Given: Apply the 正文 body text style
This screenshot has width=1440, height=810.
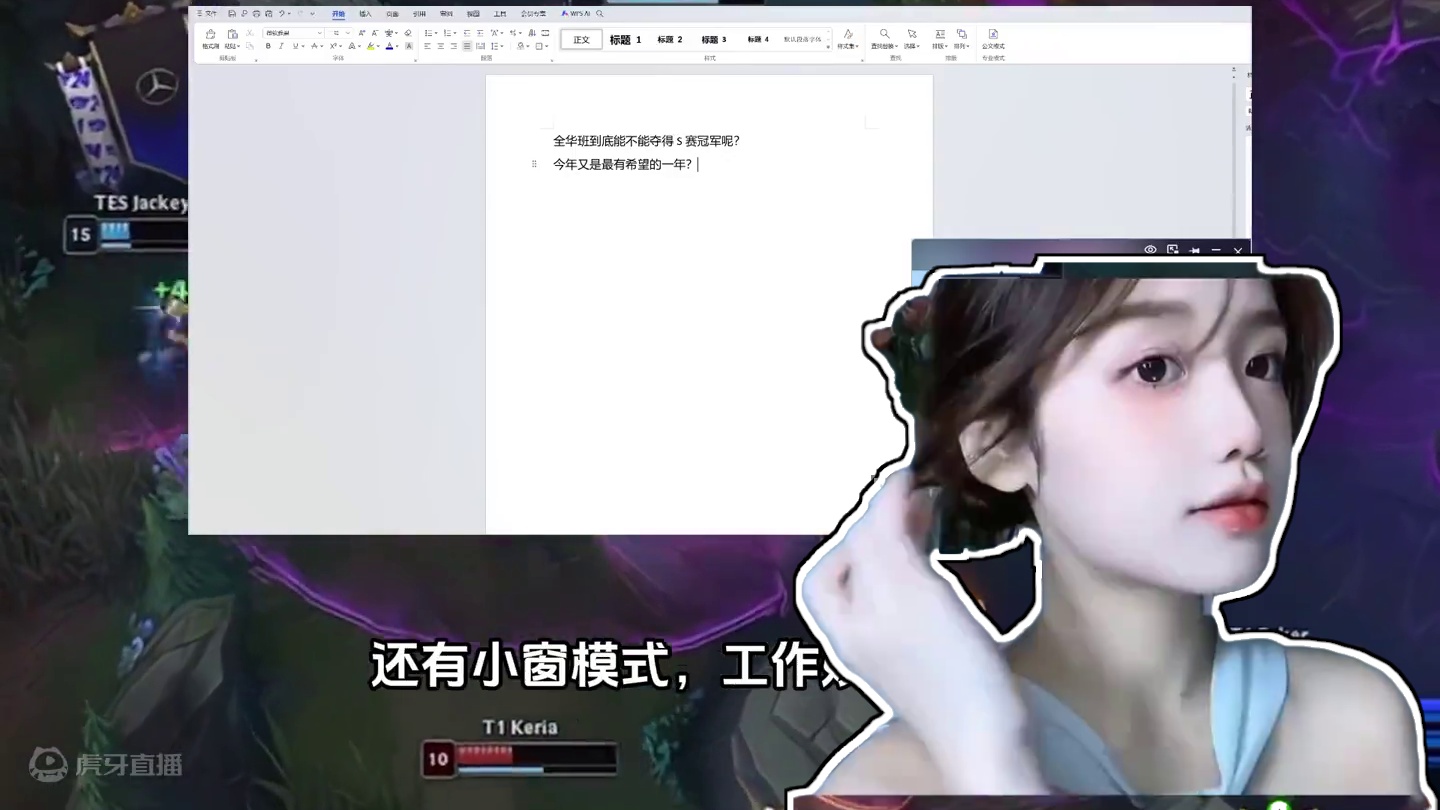Looking at the screenshot, I should (x=581, y=39).
